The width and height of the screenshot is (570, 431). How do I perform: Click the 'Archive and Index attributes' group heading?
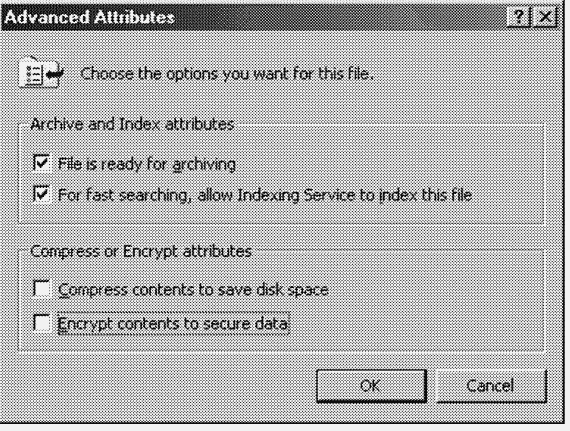(x=132, y=124)
